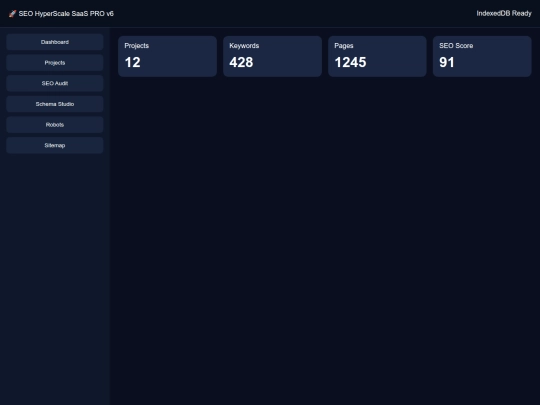Go to Projects in the sidebar
The image size is (540, 405).
[55, 63]
